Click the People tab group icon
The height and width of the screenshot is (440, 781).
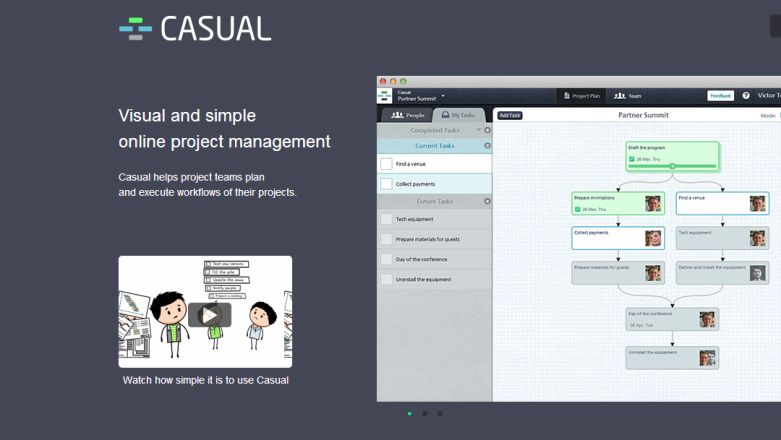point(397,115)
